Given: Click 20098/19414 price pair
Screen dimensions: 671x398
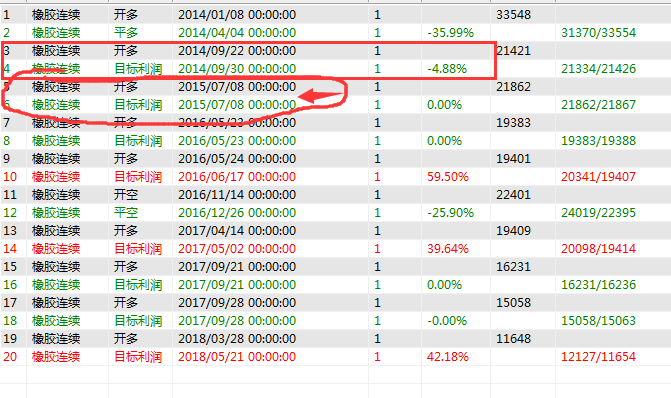Looking at the screenshot, I should click(x=598, y=249).
